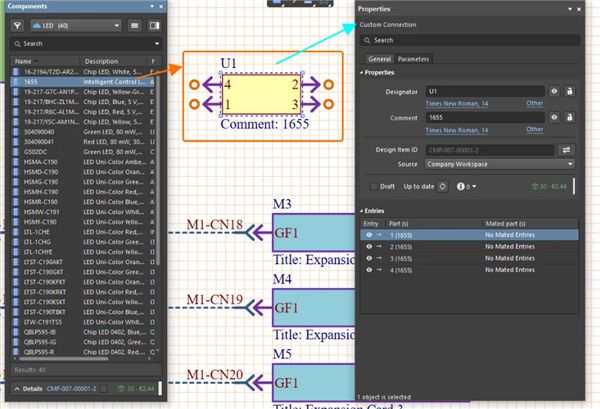Screen dimensions: 600x409
Task: Enable the Draft checkbox
Action: (375, 186)
